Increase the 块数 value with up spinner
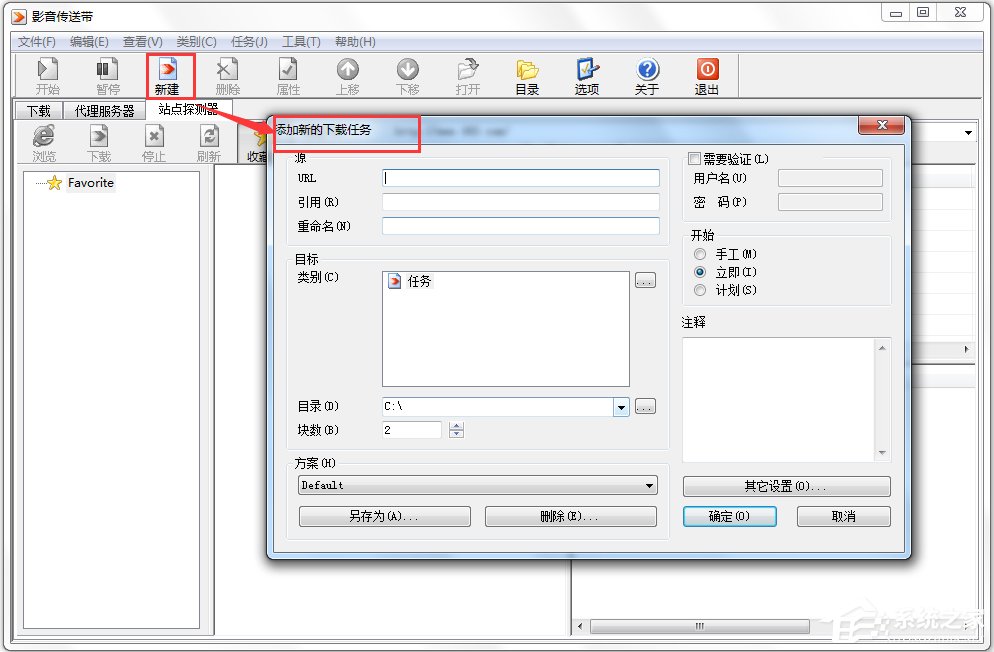This screenshot has height=652, width=994. click(456, 425)
